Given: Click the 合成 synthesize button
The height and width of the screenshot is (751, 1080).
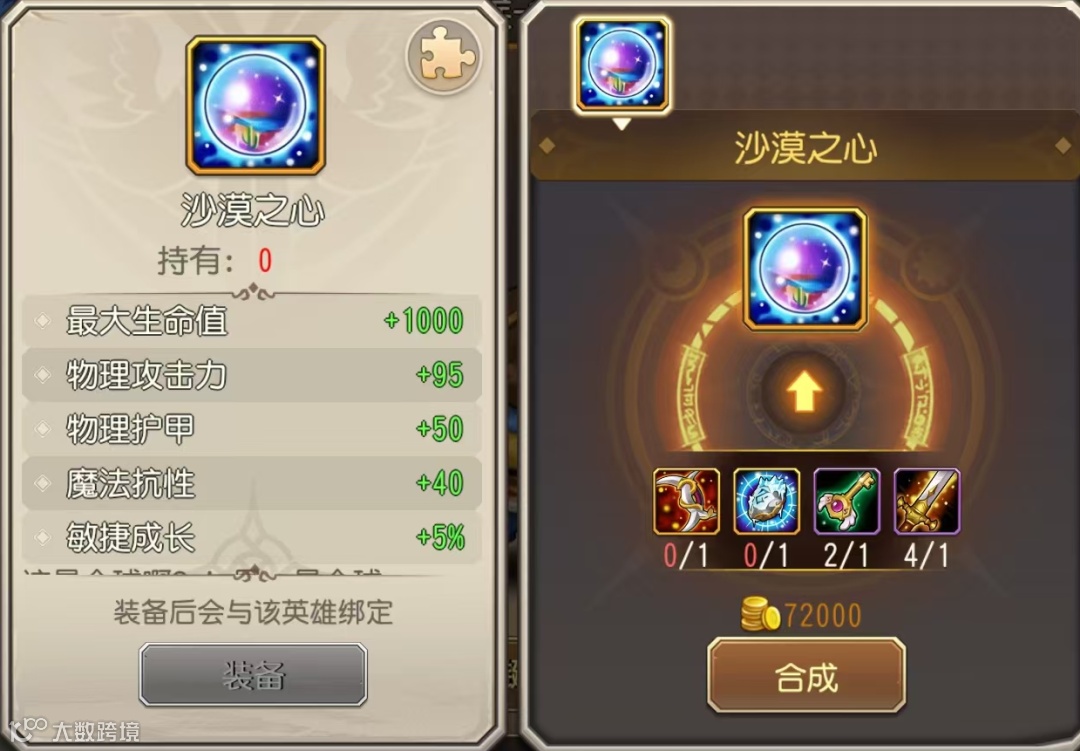Looking at the screenshot, I should (807, 675).
